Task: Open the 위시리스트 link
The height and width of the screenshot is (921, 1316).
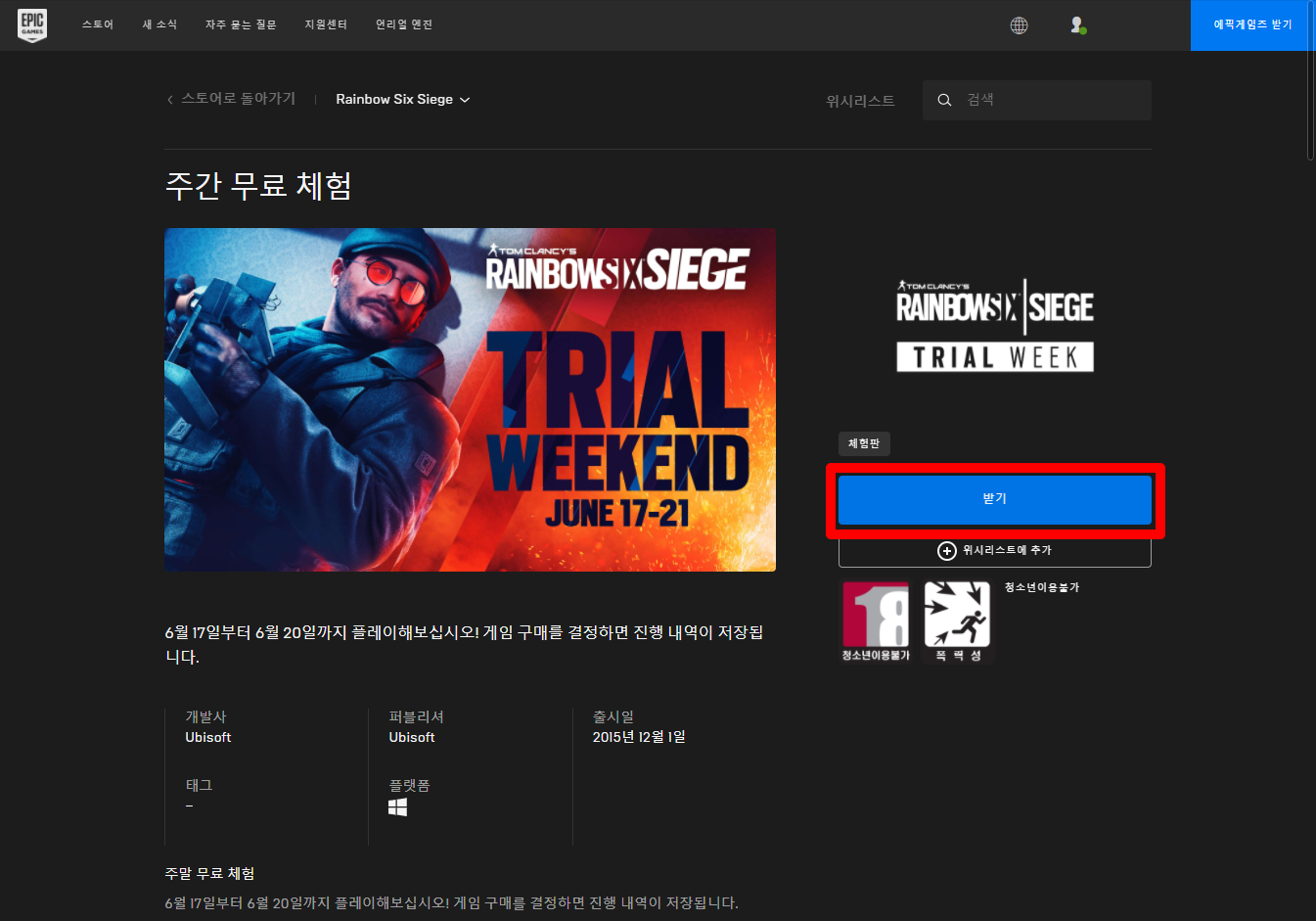Action: pos(860,101)
